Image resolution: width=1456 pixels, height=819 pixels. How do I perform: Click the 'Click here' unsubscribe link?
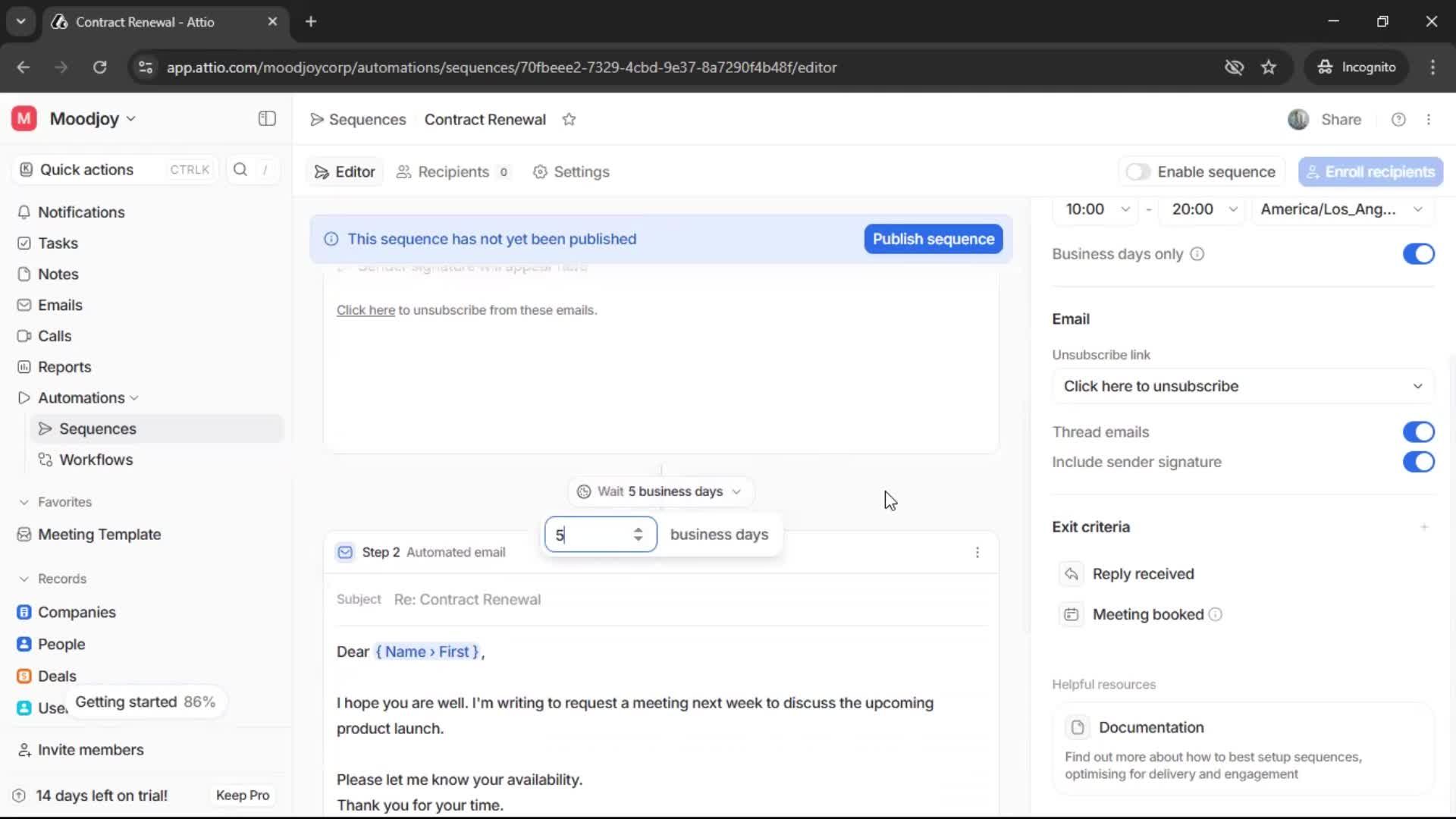coord(366,310)
